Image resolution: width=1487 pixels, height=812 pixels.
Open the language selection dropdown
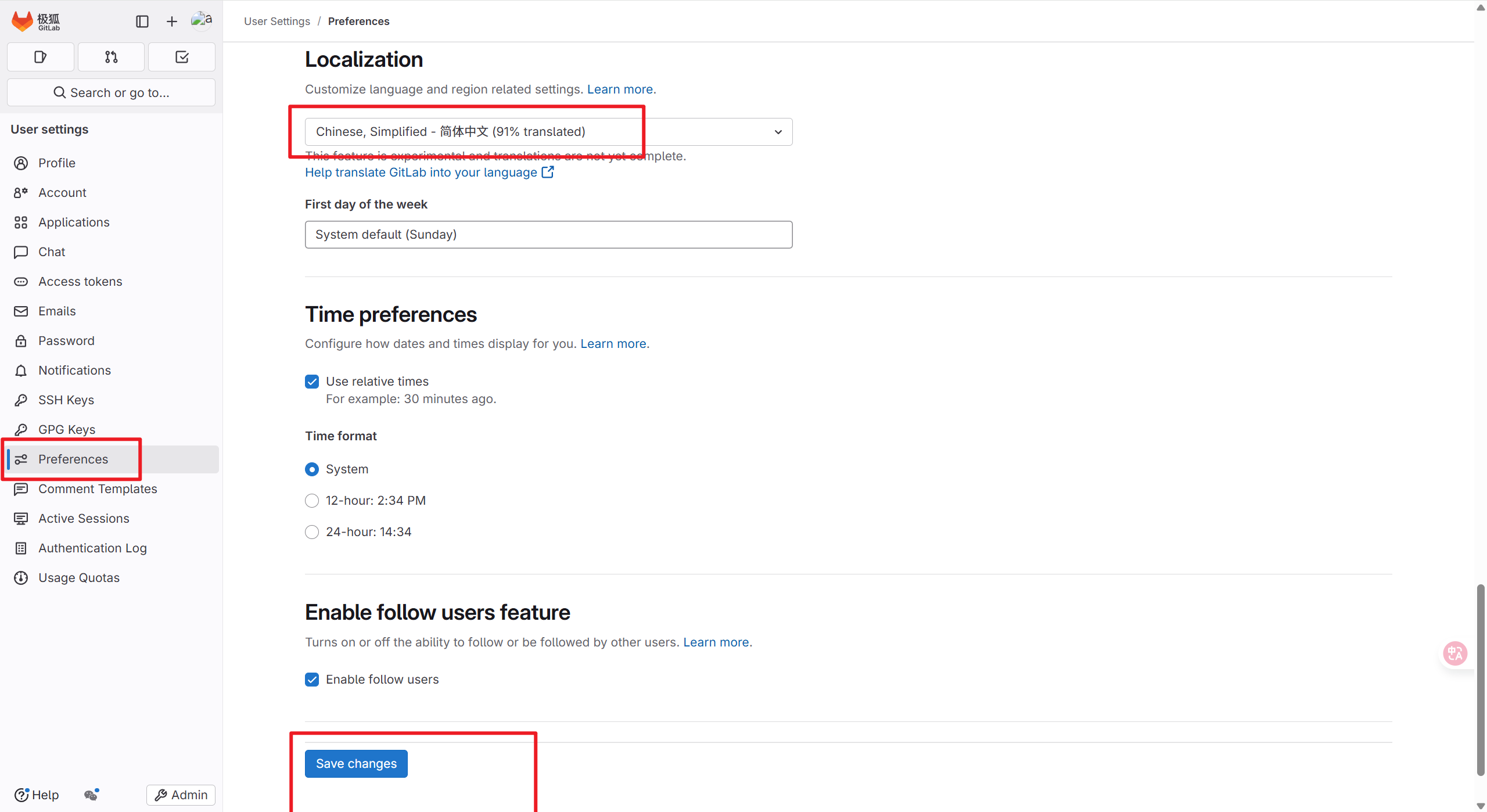tap(548, 132)
